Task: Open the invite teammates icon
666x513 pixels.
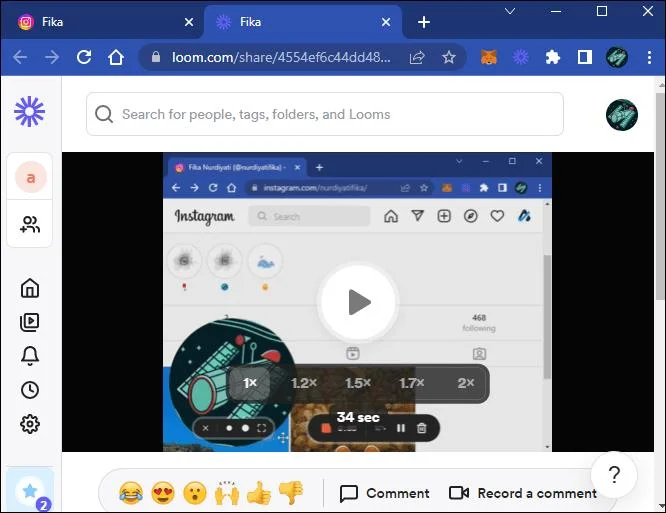Action: (30, 224)
